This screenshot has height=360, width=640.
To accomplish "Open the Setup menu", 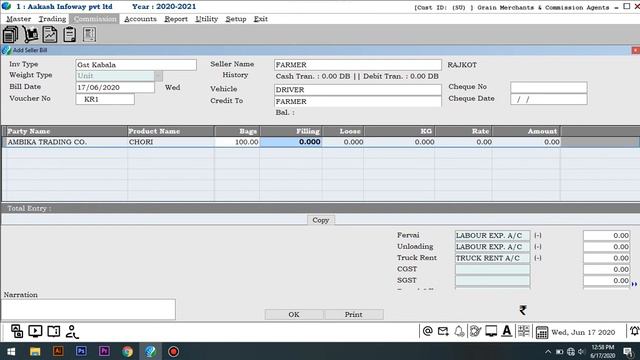I will click(236, 19).
